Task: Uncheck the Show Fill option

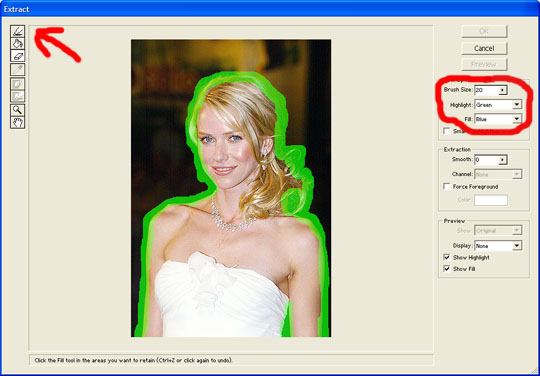Action: point(447,269)
